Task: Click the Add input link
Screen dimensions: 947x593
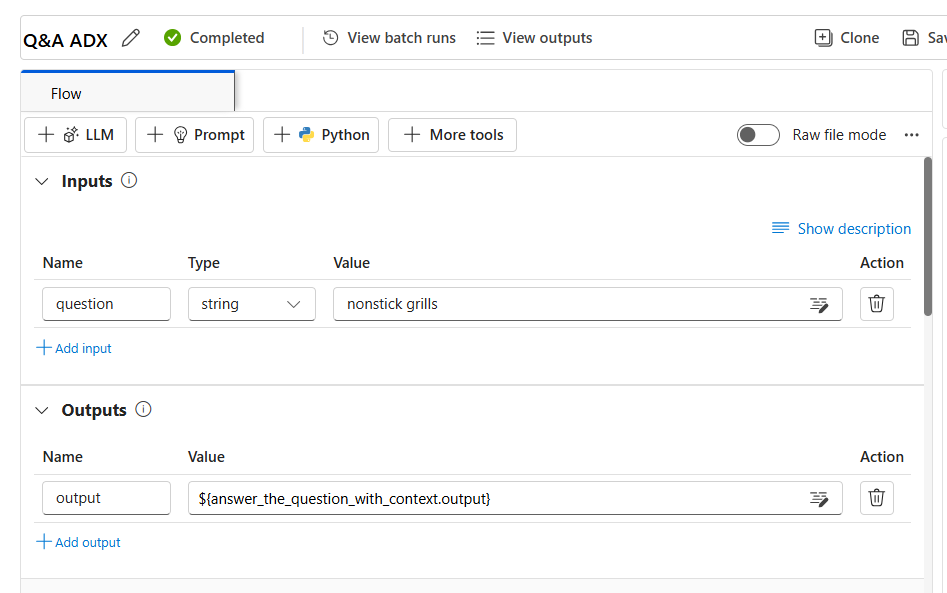Action: point(74,348)
